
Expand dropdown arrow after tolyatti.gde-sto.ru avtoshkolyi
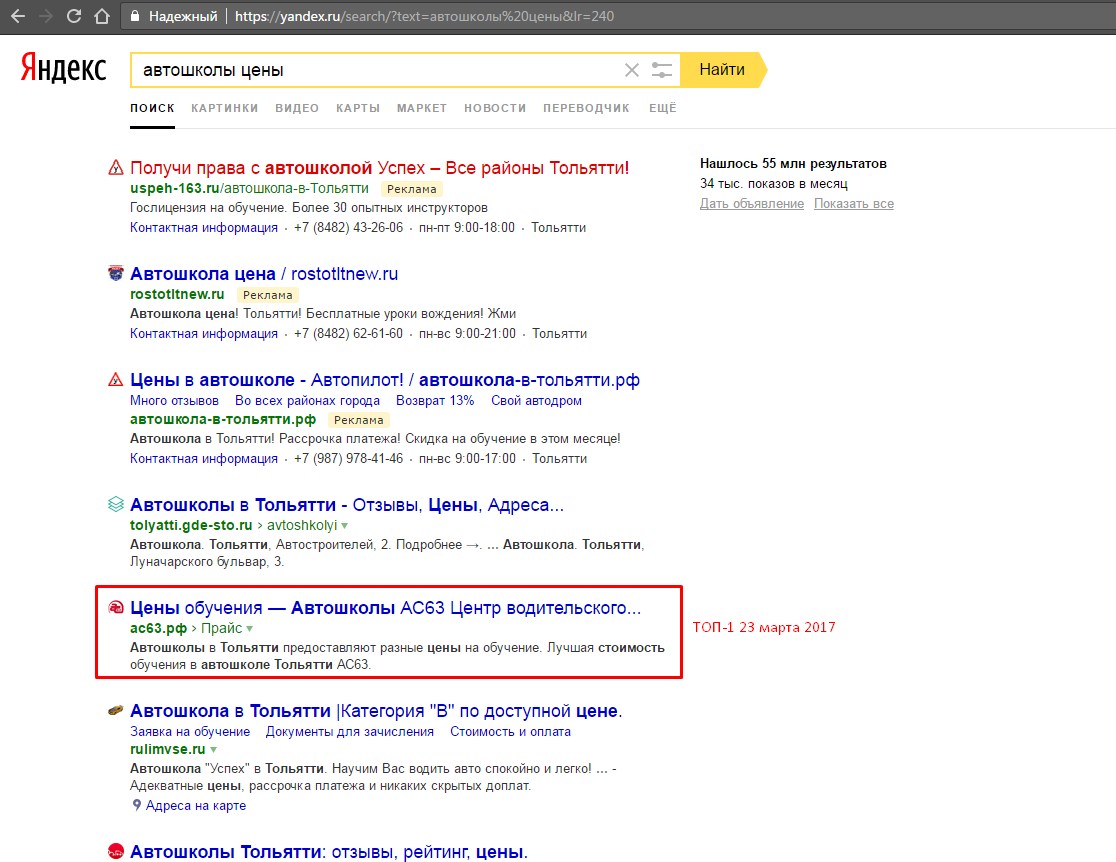(x=344, y=526)
